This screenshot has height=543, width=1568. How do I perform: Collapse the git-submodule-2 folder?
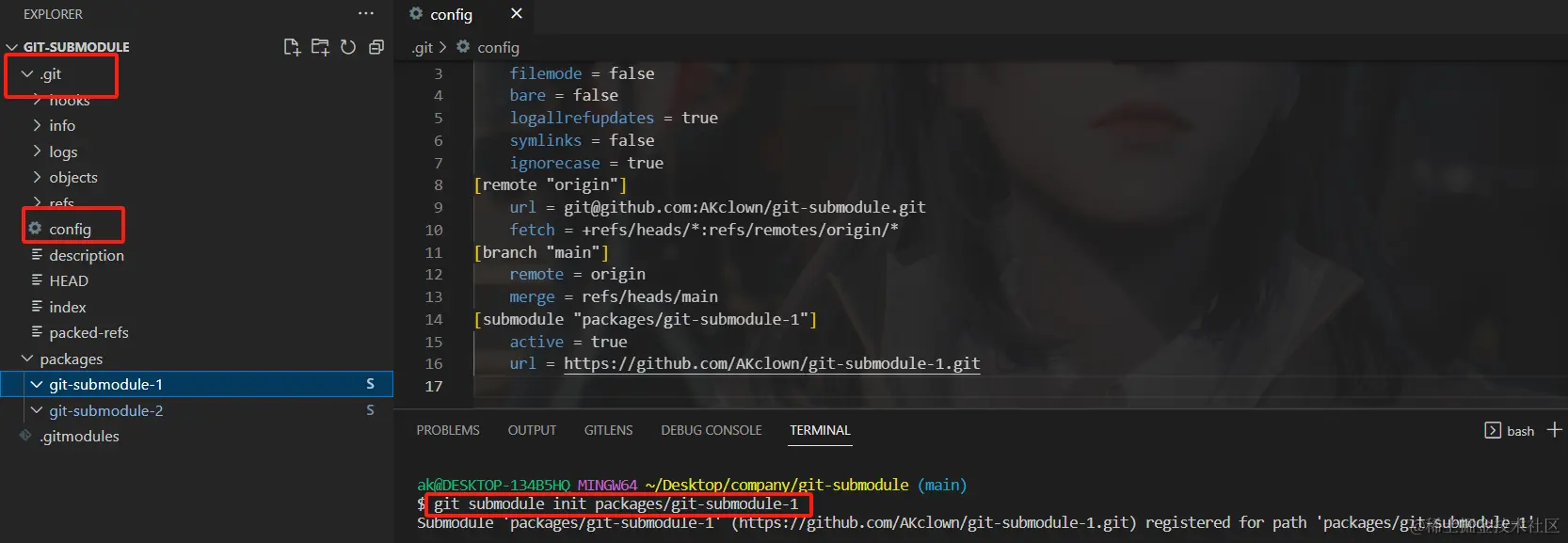point(37,410)
